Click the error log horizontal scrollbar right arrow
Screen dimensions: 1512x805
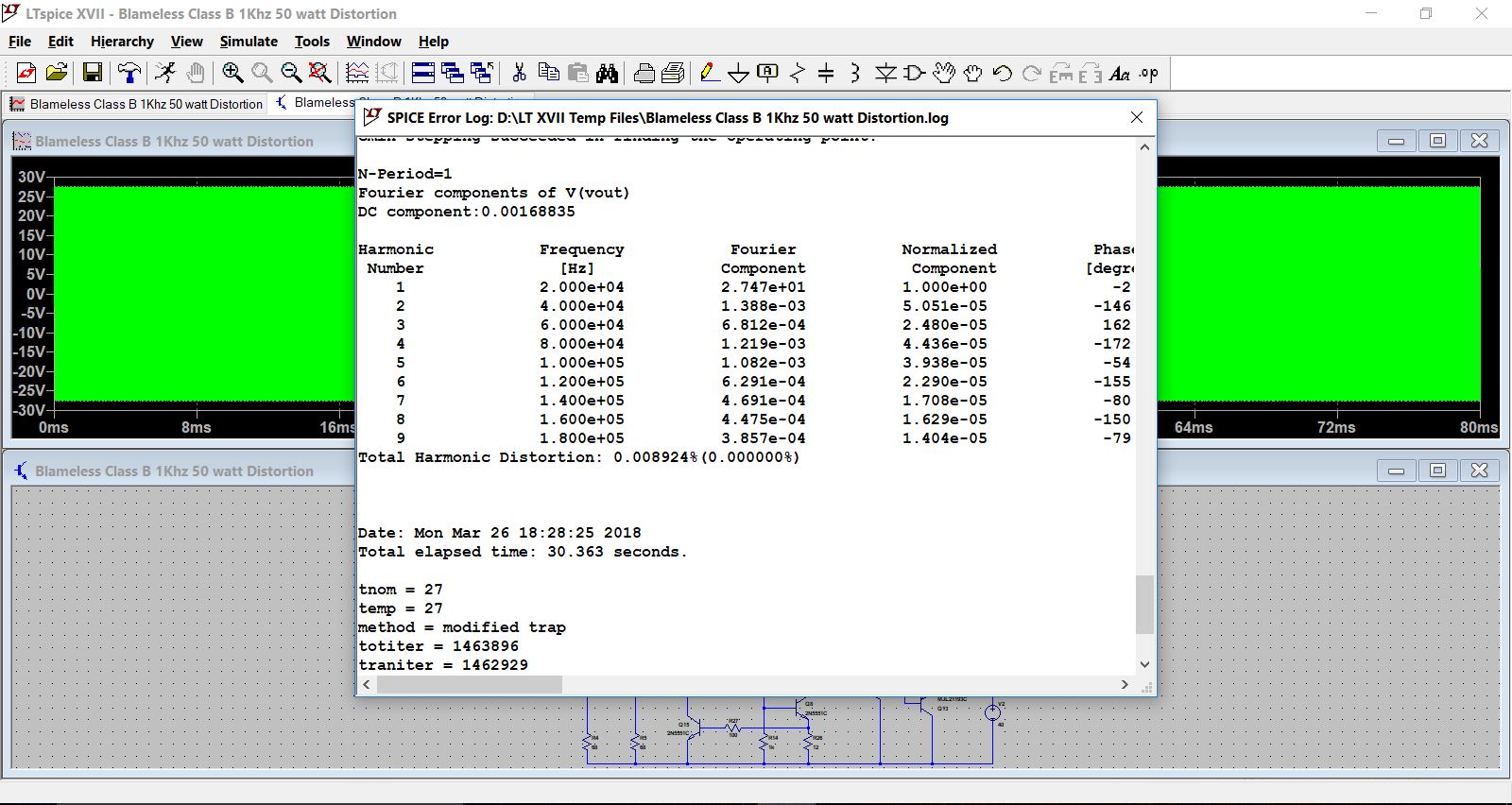[1125, 684]
